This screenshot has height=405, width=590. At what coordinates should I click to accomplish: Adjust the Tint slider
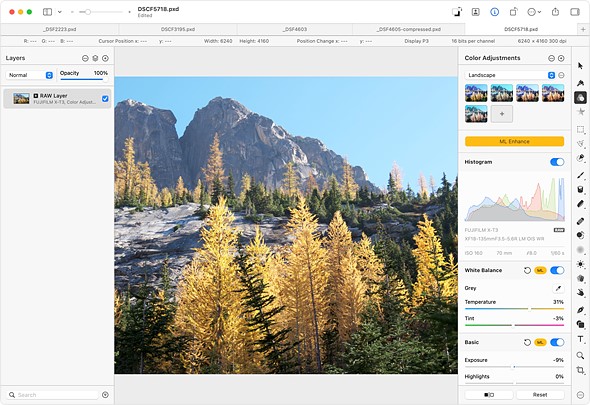[514, 325]
